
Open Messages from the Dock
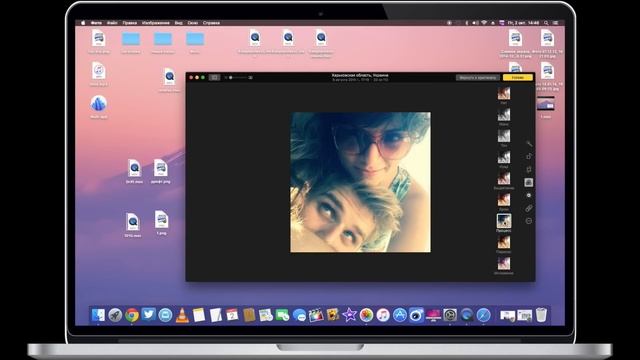[x=299, y=315]
